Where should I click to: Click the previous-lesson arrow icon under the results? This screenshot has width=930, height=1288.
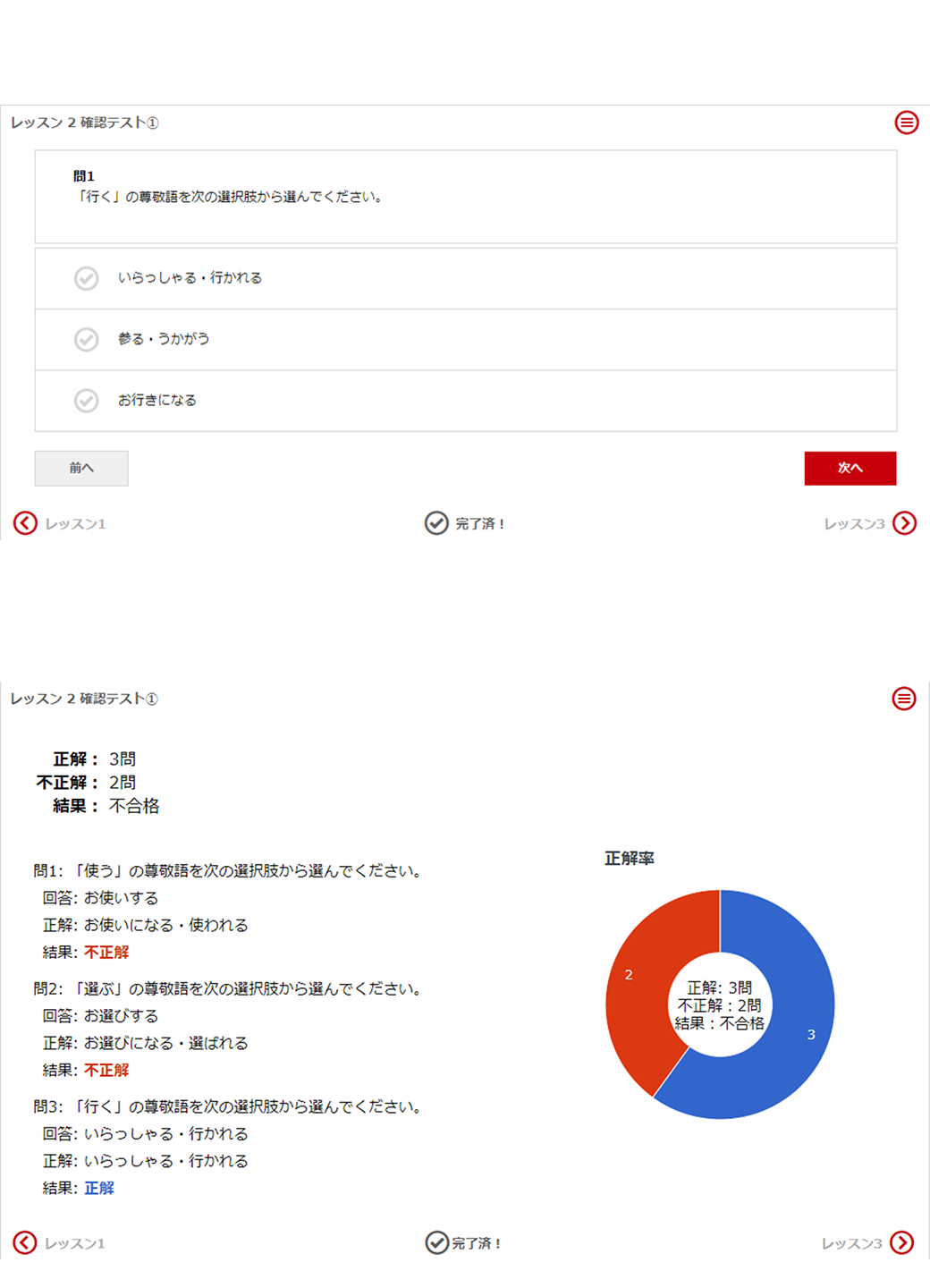pyautogui.click(x=25, y=1242)
